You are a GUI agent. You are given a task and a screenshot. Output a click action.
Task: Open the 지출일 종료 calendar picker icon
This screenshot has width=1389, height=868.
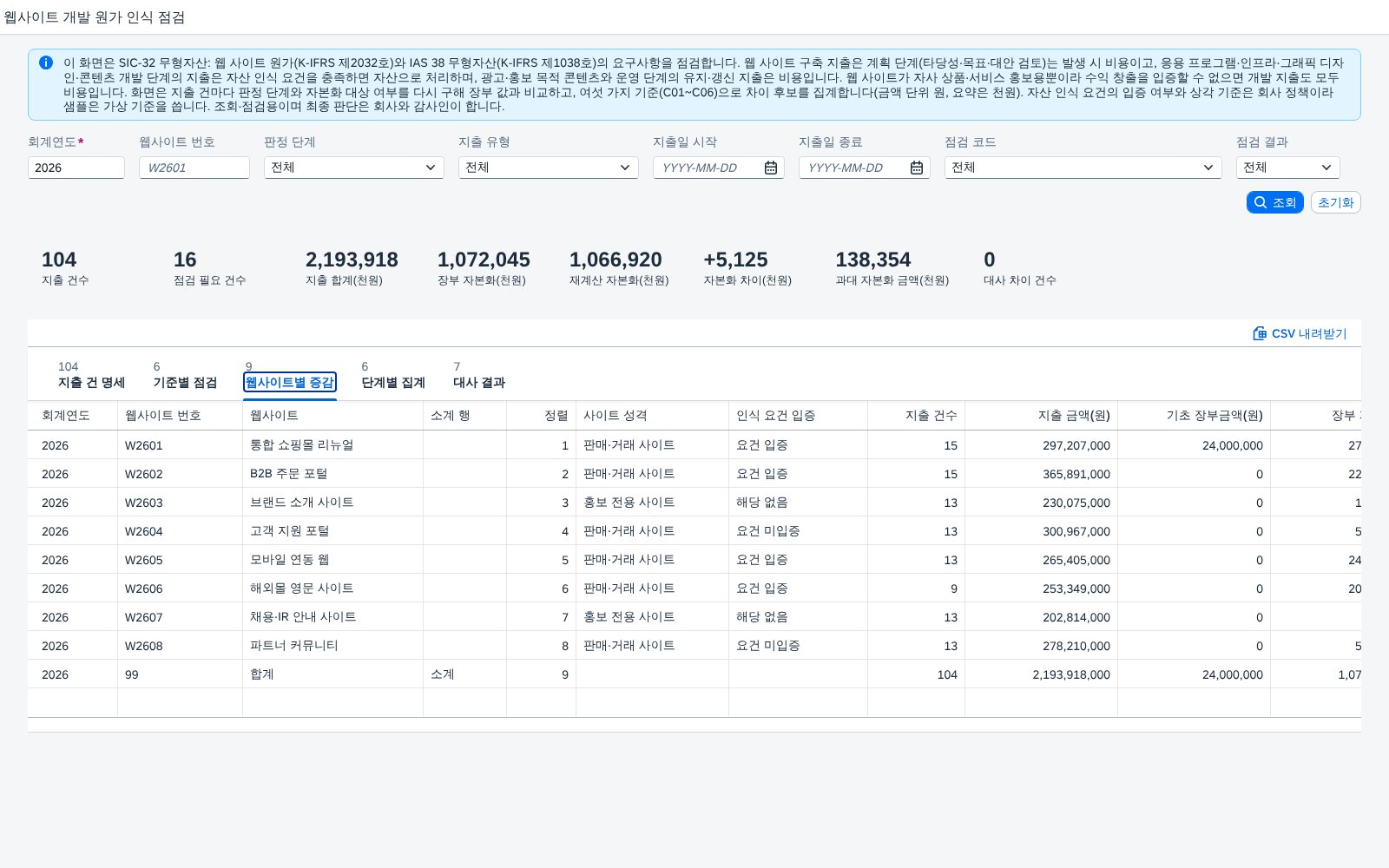917,168
